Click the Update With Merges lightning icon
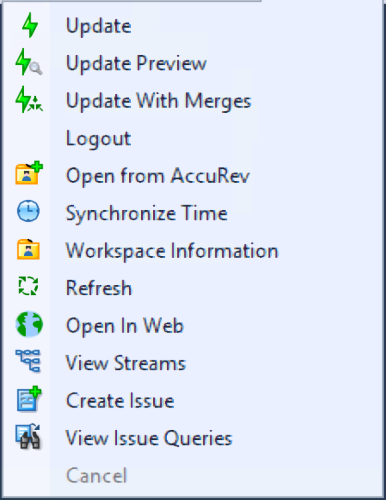This screenshot has height=500, width=386. coord(29,100)
